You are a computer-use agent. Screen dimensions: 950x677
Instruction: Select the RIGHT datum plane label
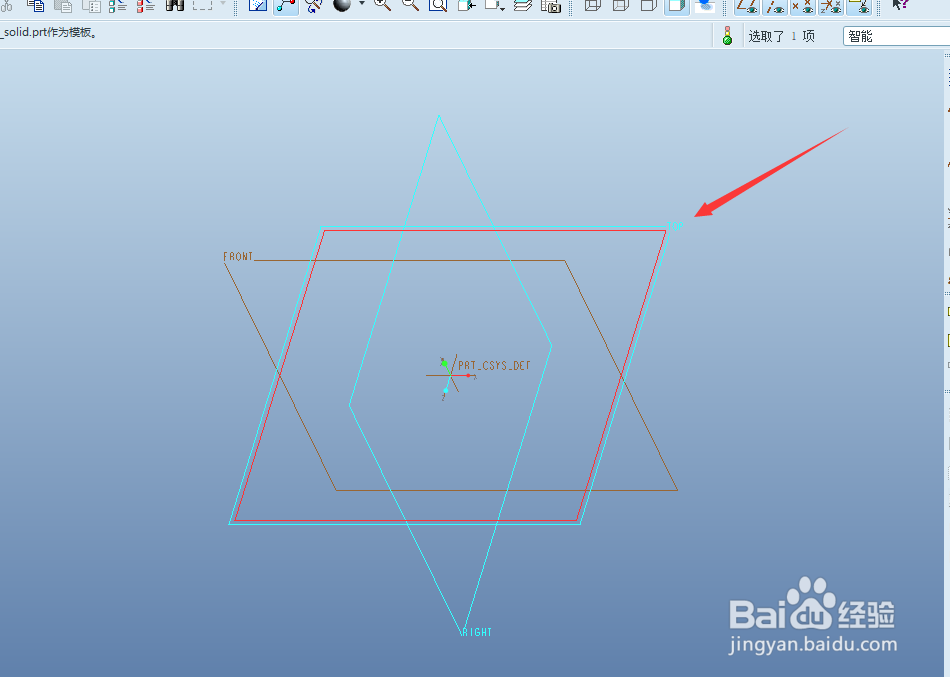tap(477, 632)
